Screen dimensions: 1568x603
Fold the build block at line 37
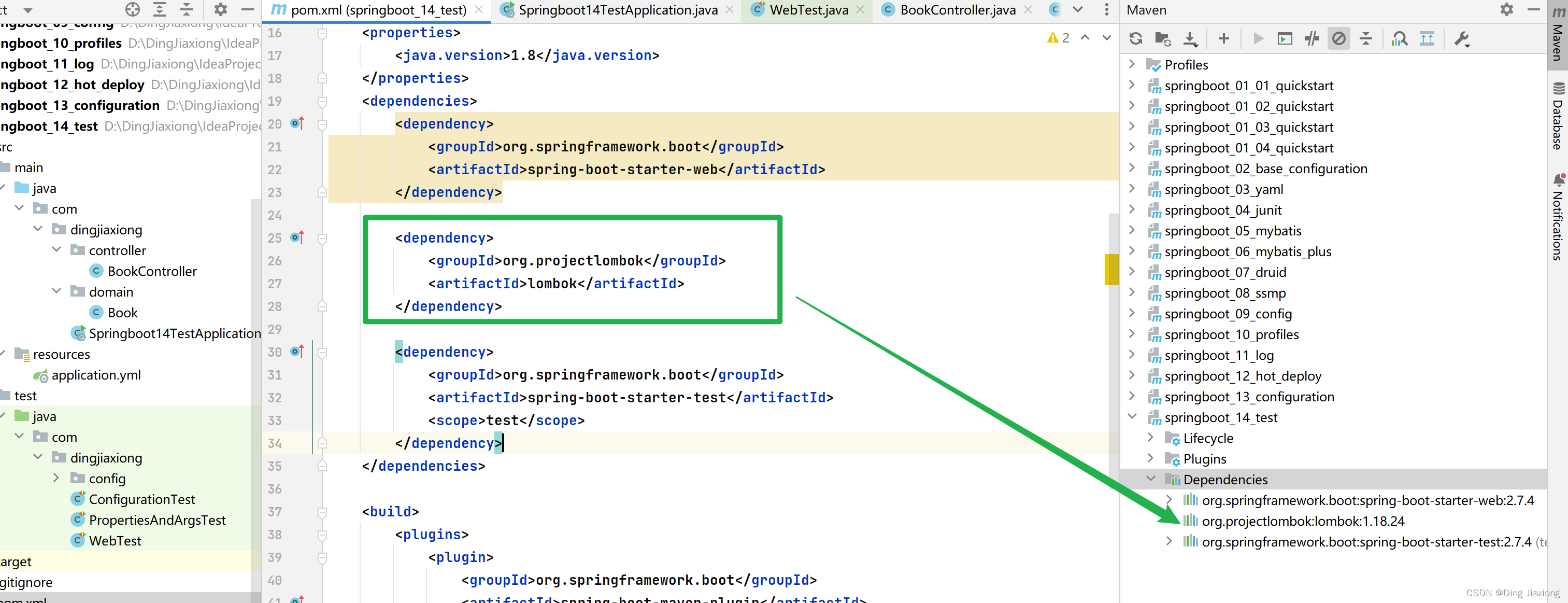tap(323, 512)
